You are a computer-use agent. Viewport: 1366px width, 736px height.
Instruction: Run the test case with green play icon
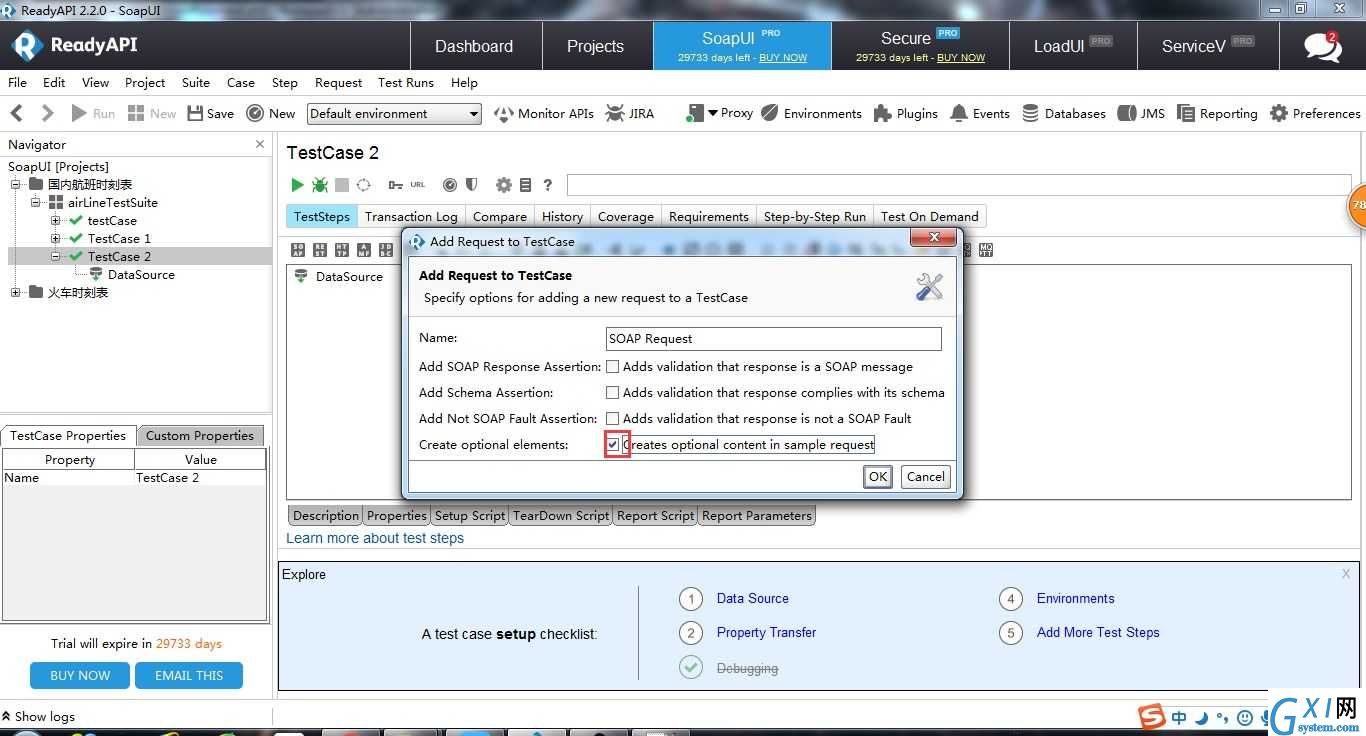[297, 185]
